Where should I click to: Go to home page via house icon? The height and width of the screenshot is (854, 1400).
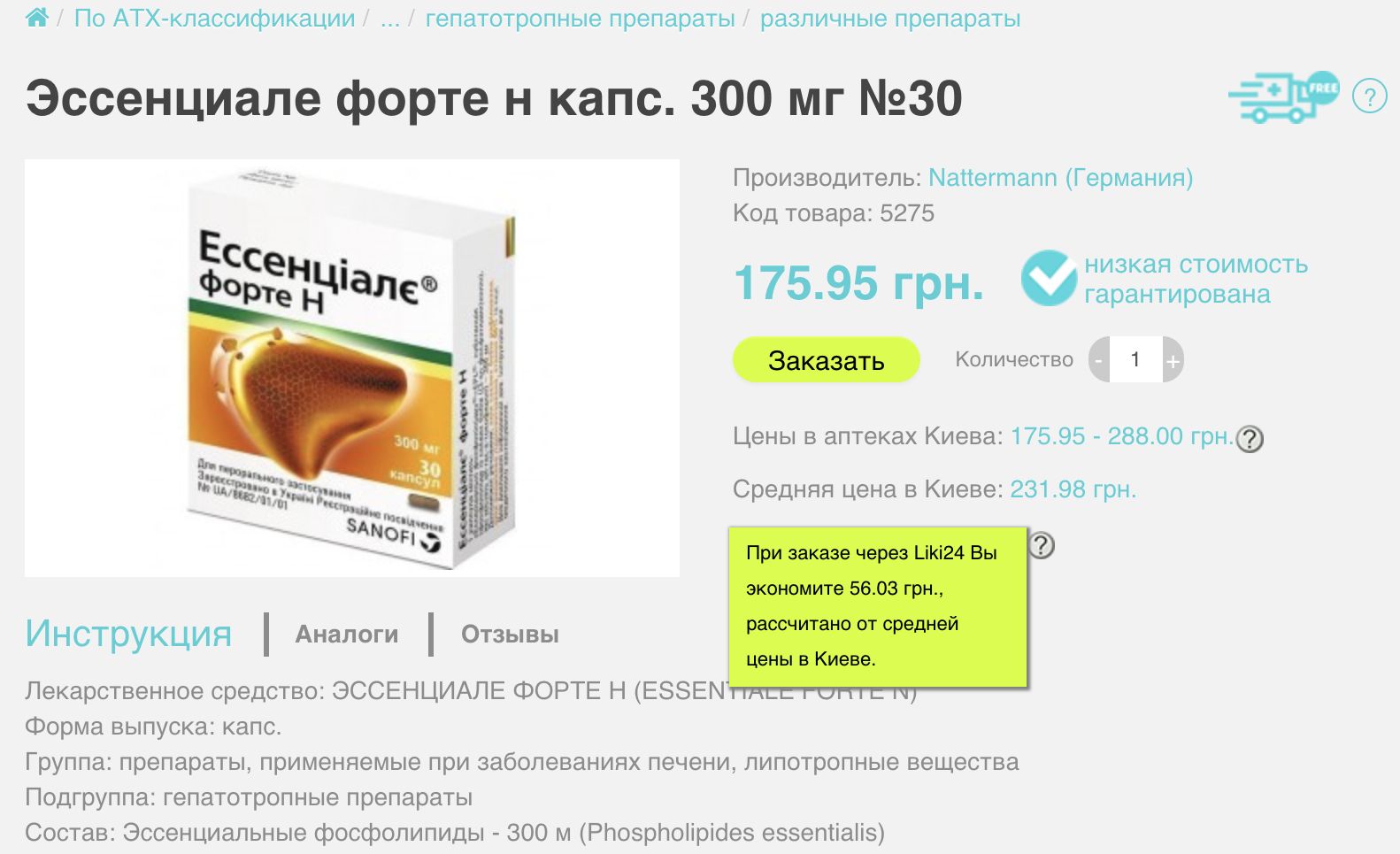37,18
